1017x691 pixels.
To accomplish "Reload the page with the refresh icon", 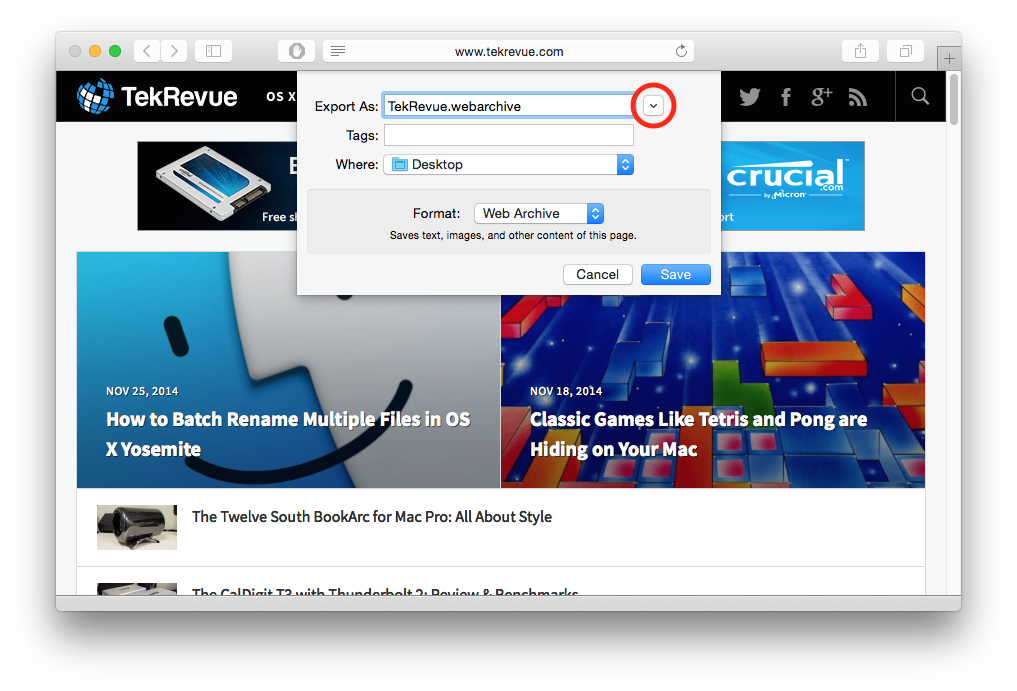I will (681, 51).
